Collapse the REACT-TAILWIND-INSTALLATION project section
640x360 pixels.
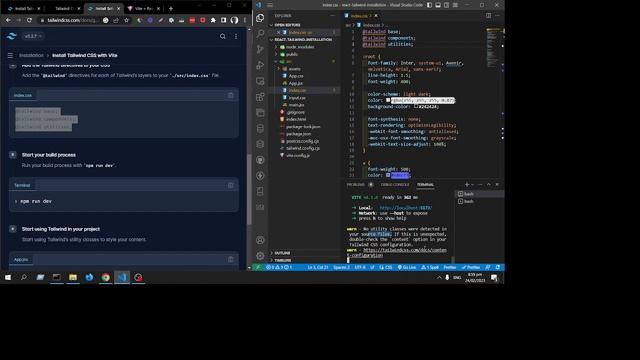click(x=302, y=40)
